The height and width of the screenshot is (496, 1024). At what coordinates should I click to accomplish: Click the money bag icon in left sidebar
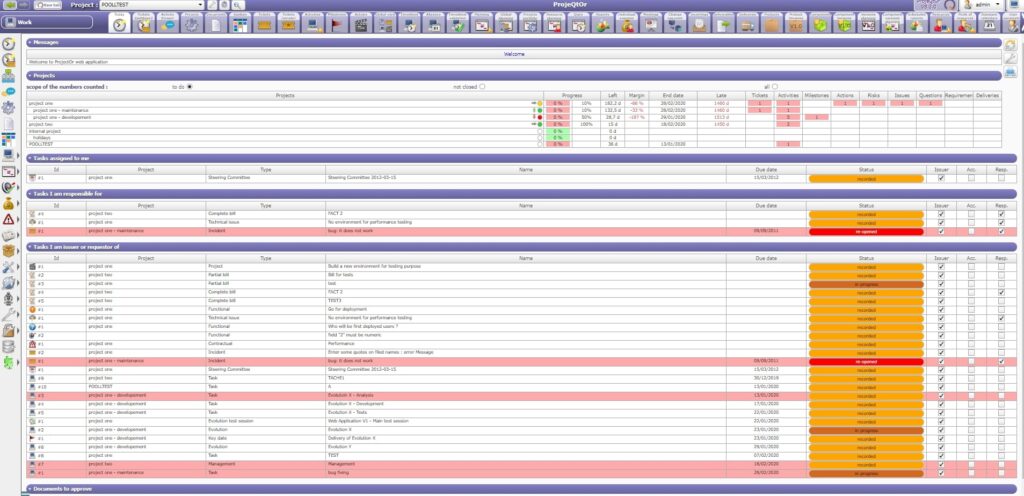pyautogui.click(x=8, y=203)
